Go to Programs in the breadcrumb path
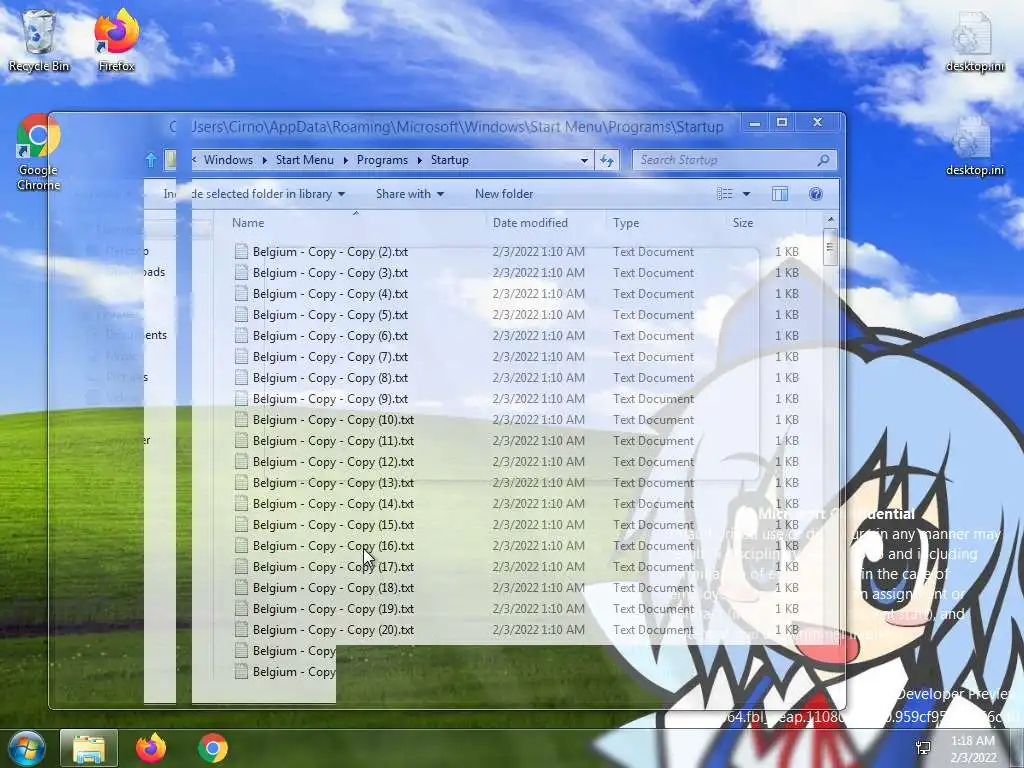 [x=382, y=160]
